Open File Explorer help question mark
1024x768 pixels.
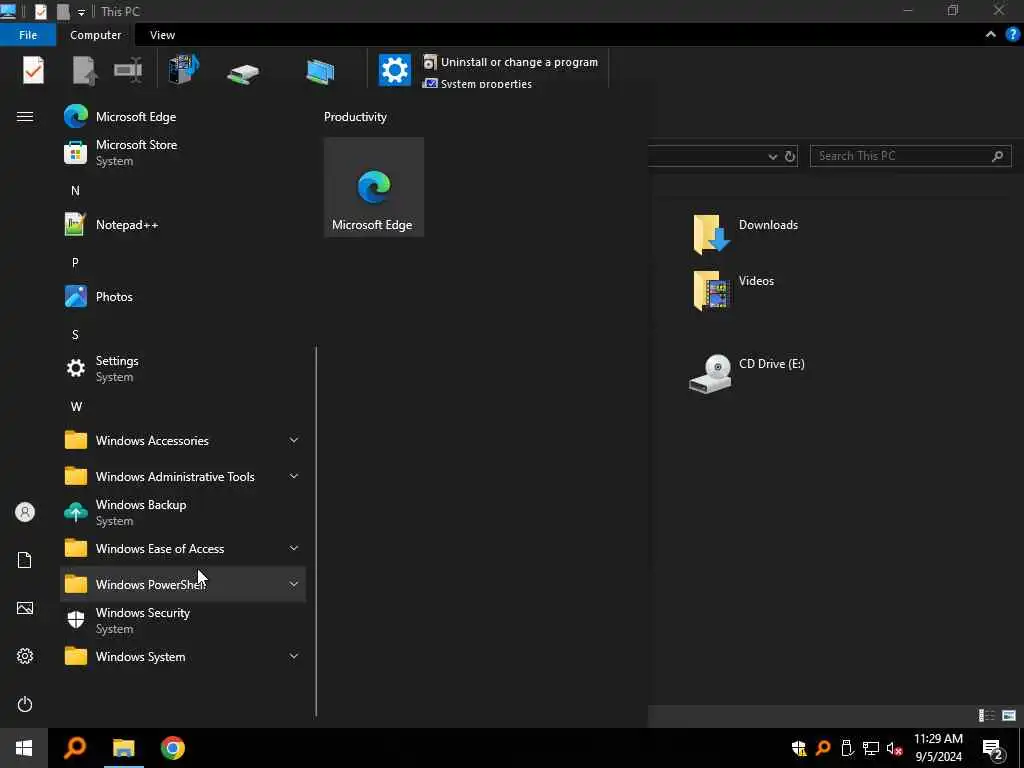[x=1013, y=35]
